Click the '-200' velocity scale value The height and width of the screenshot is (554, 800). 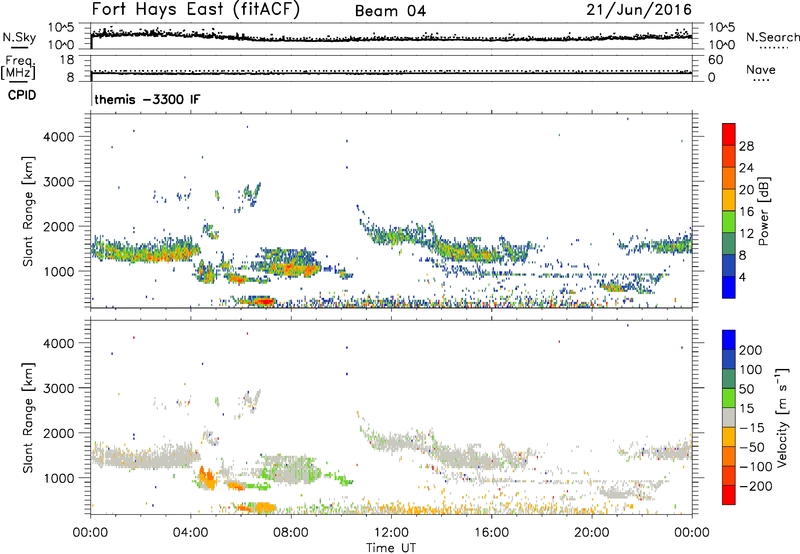[755, 486]
